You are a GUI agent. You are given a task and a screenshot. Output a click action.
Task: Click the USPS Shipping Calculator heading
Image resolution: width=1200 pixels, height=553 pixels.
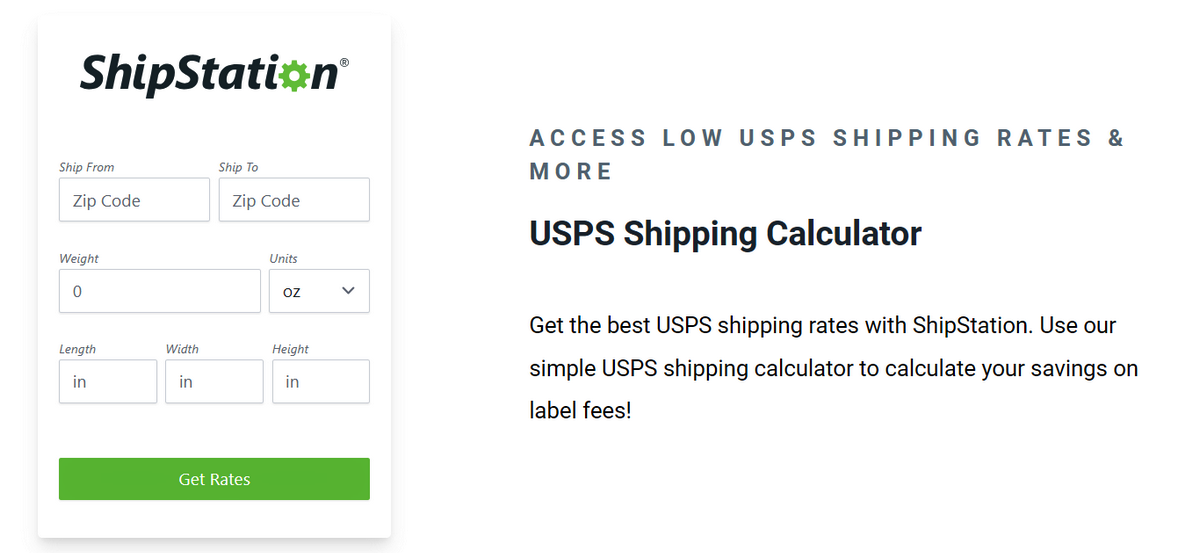point(725,234)
